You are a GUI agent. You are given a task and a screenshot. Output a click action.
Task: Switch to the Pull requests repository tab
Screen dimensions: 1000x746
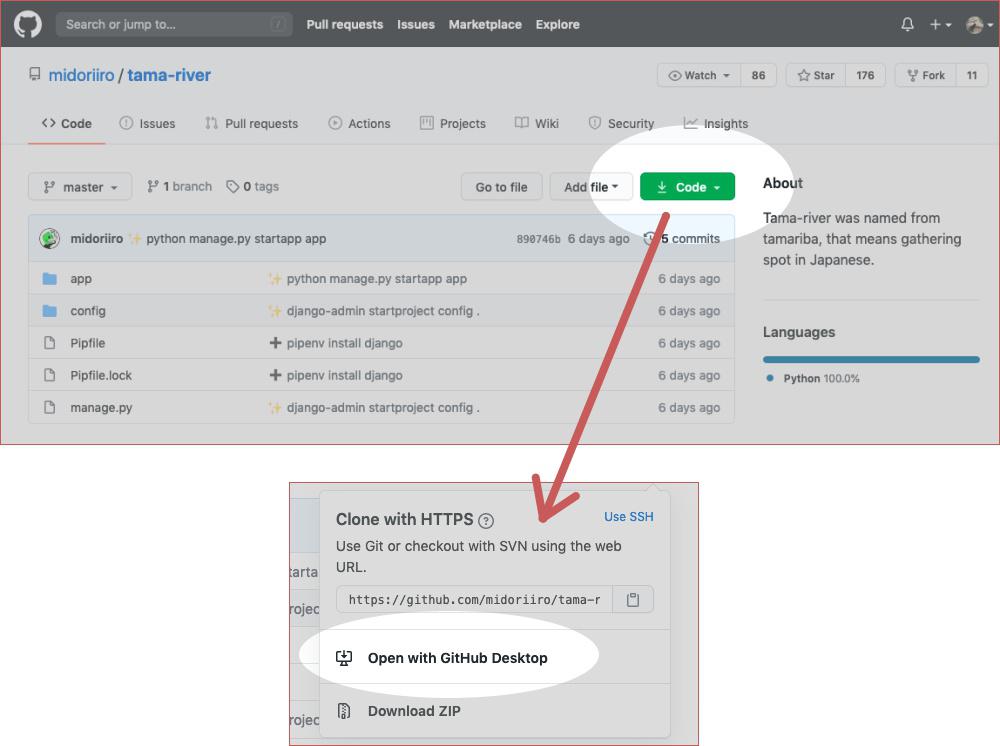251,124
